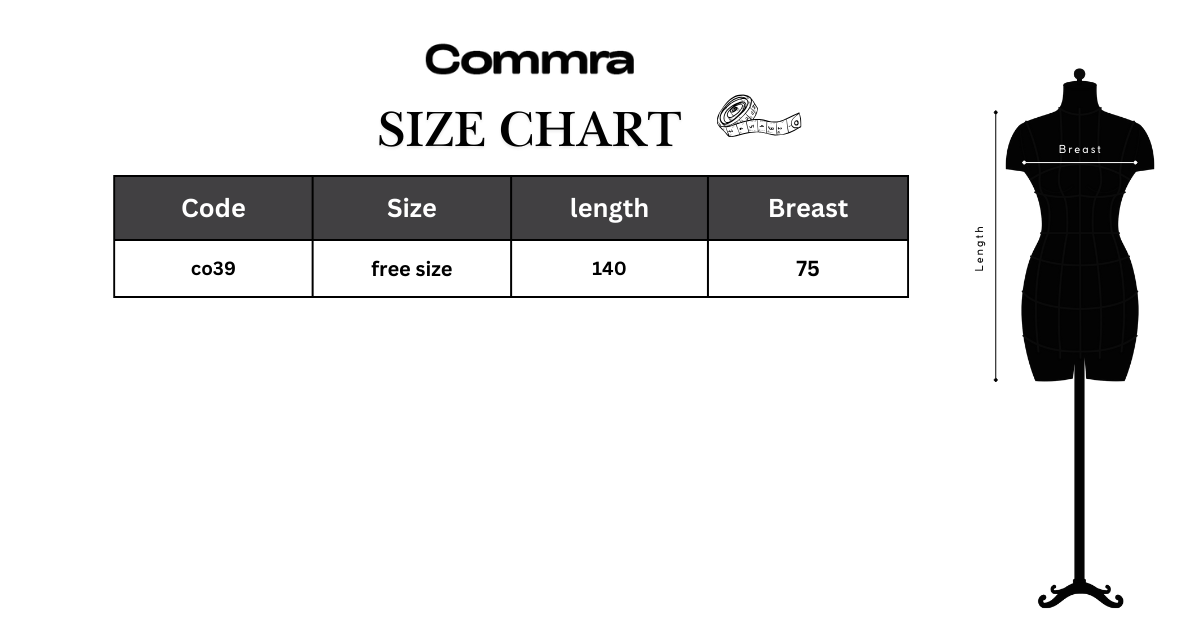Click the mannequin neck cap knob
This screenshot has height=630, width=1200.
pyautogui.click(x=1079, y=74)
